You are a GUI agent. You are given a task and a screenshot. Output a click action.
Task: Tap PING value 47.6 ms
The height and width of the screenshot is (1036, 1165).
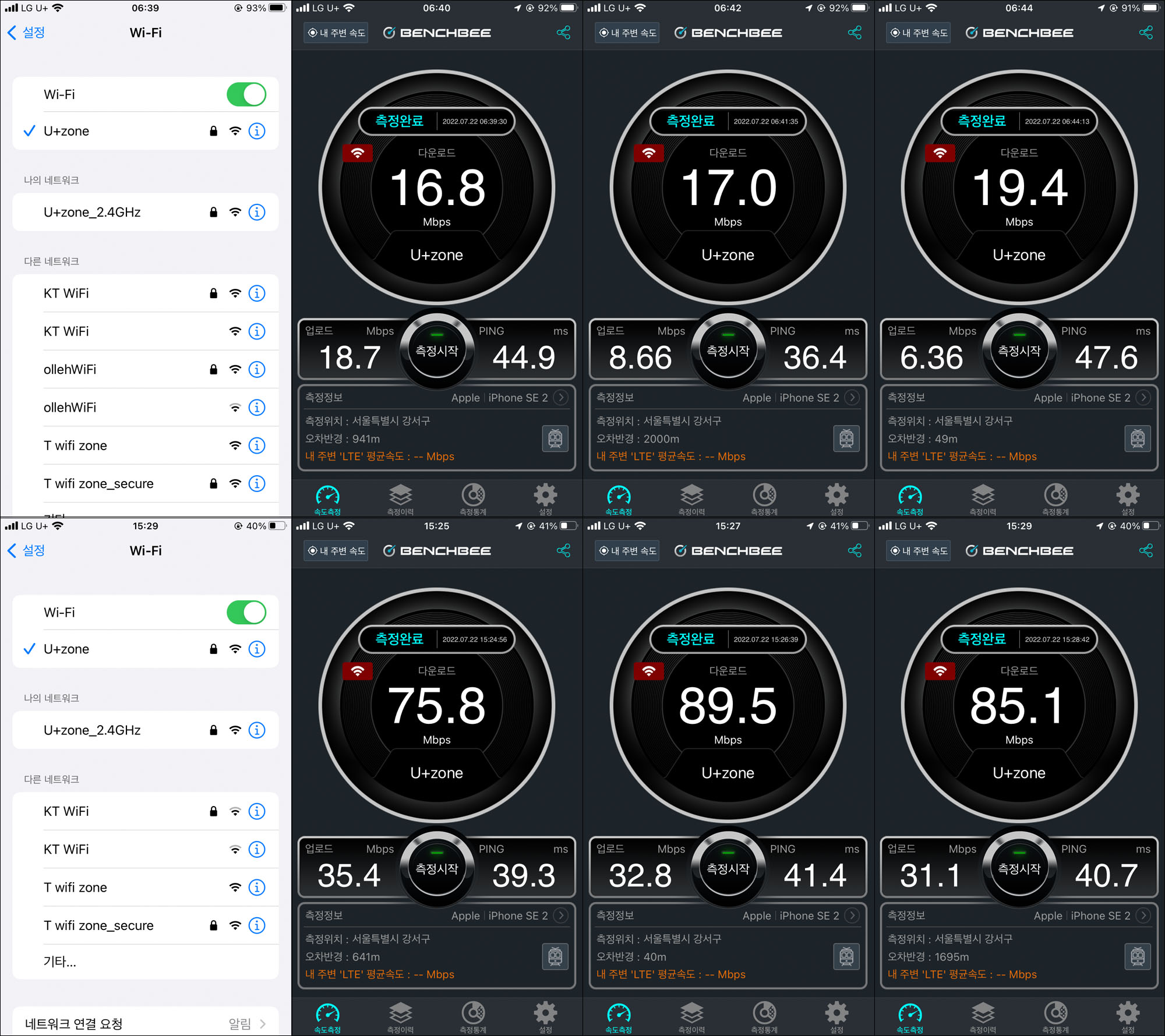click(x=1106, y=357)
